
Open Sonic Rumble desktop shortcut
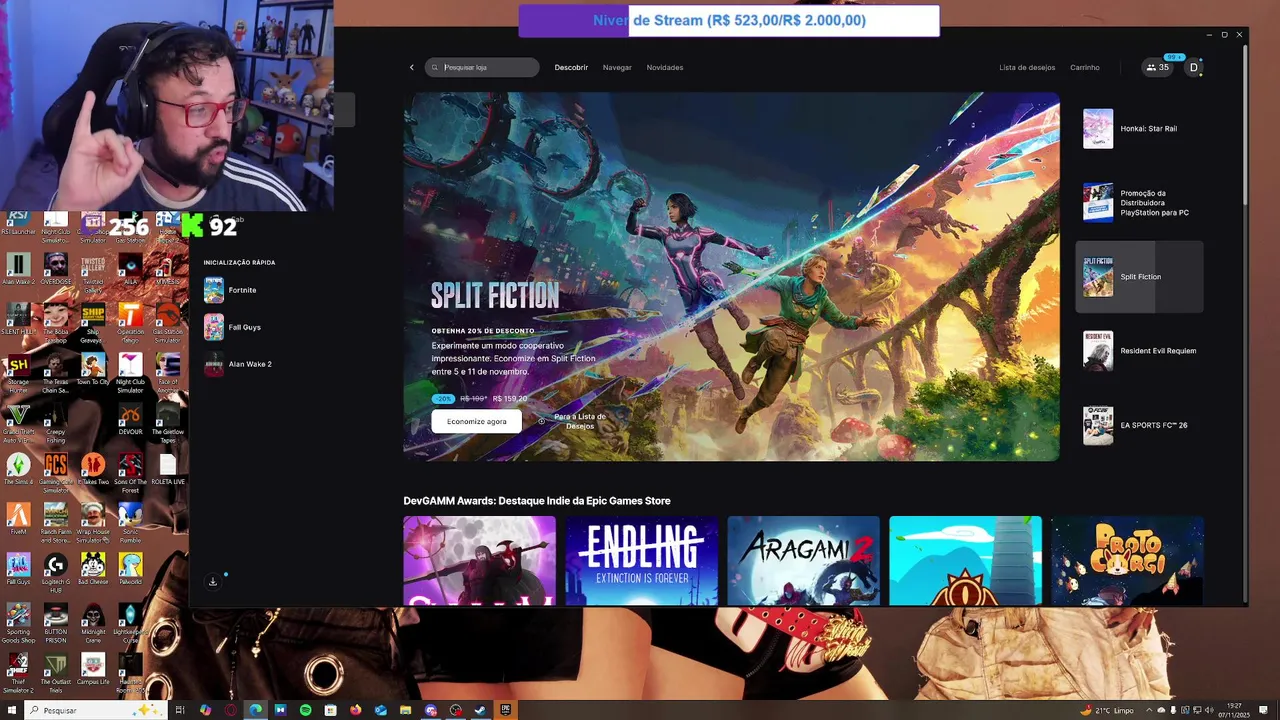coord(131,521)
